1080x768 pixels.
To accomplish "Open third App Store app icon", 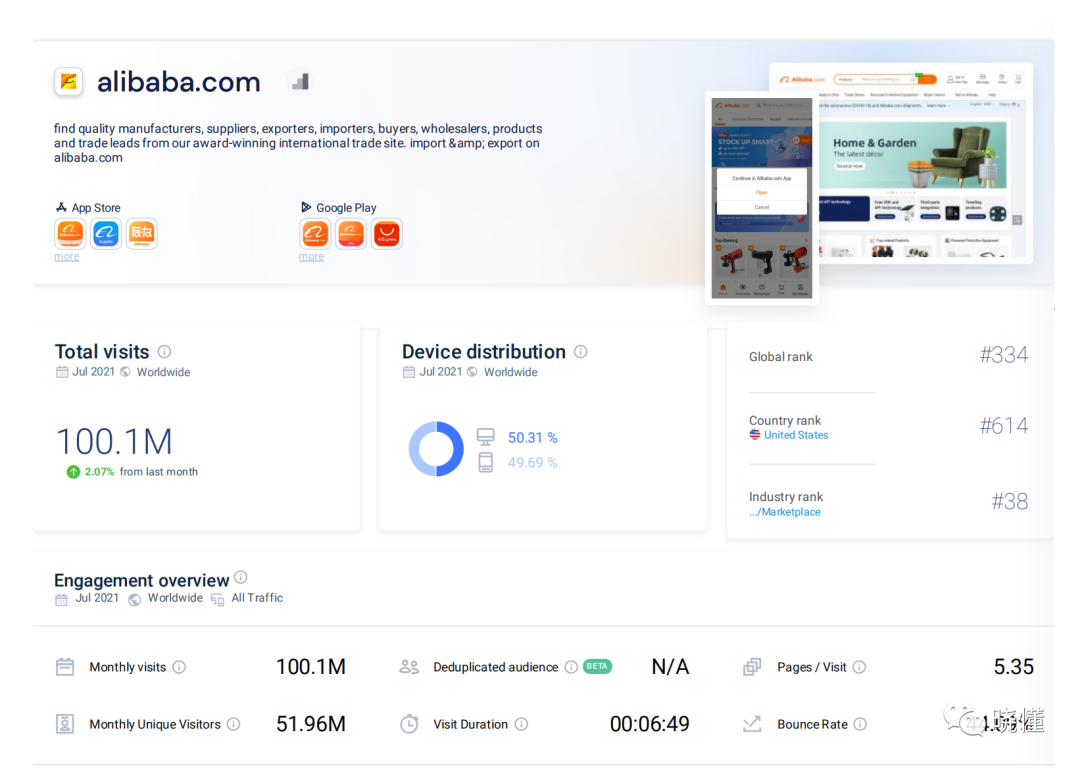I will pyautogui.click(x=142, y=233).
